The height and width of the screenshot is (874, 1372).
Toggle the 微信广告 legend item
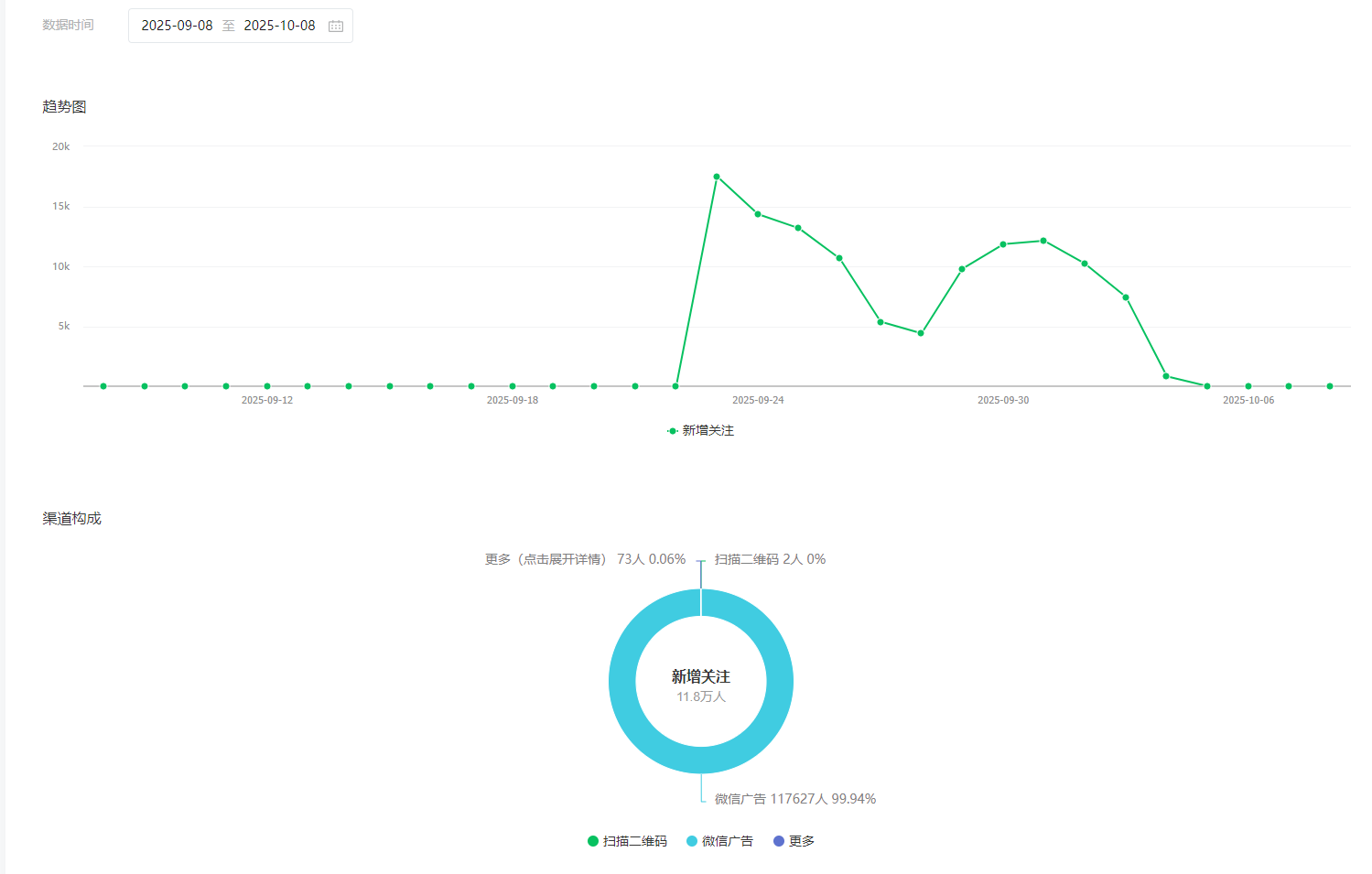click(719, 841)
